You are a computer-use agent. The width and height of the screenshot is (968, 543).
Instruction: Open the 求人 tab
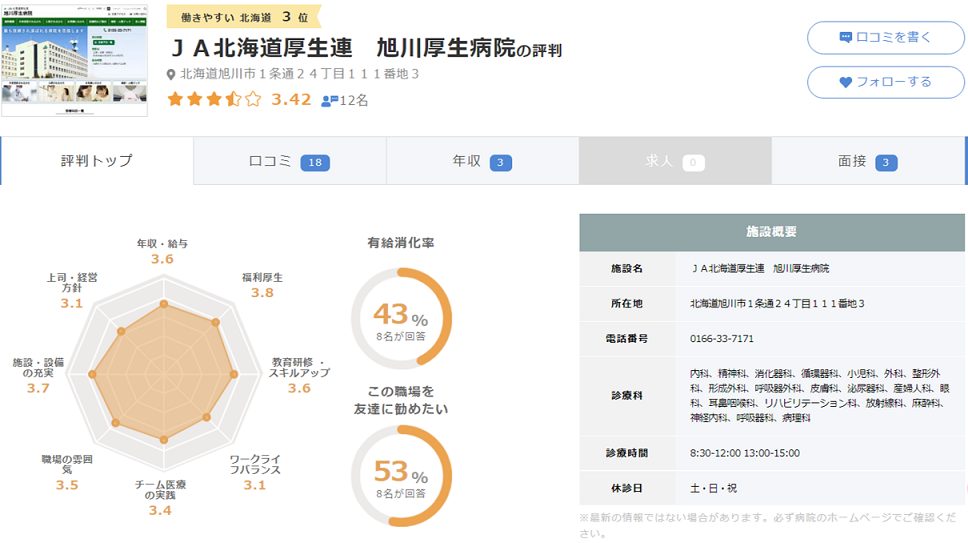pos(675,161)
